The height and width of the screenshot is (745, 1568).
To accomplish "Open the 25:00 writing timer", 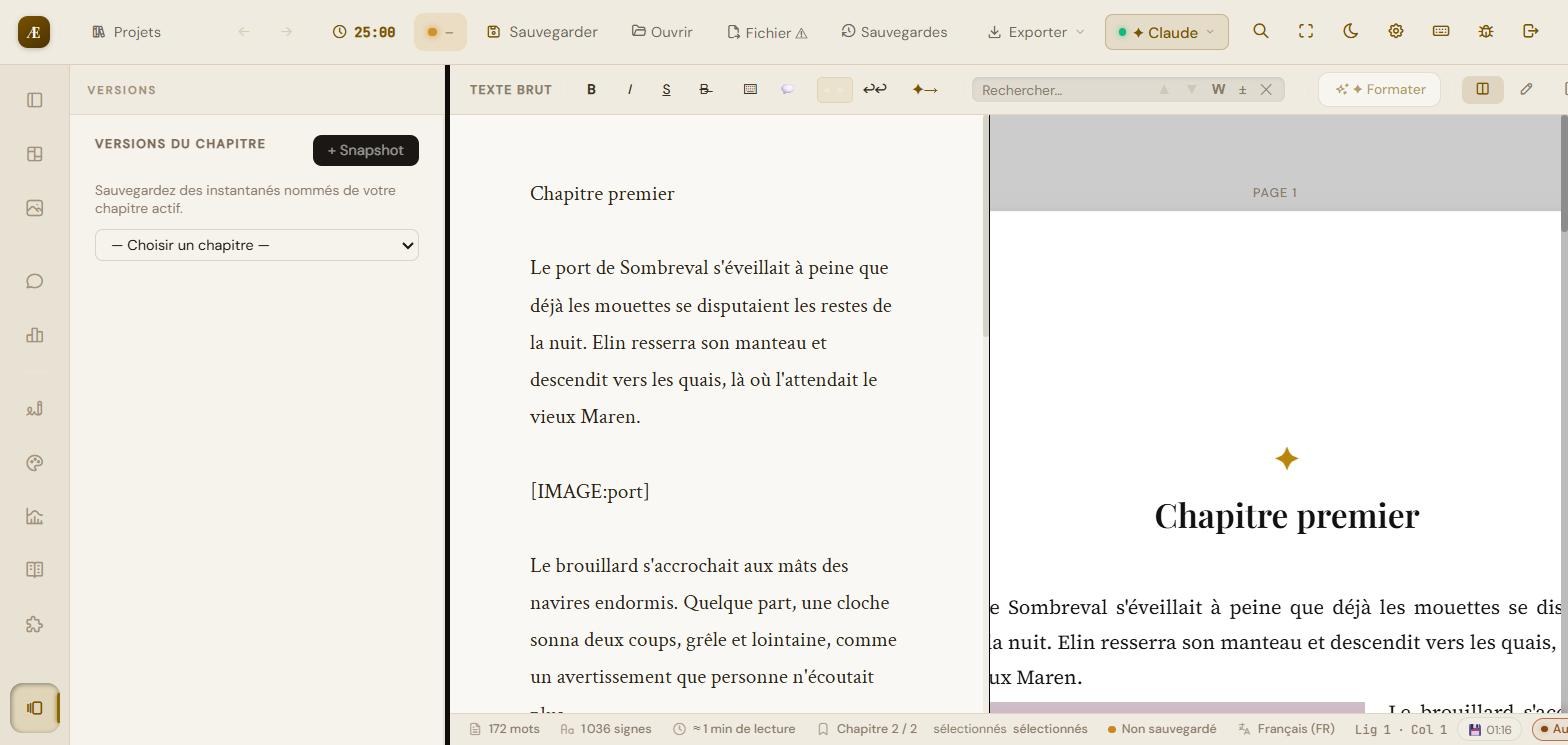I will [x=364, y=32].
